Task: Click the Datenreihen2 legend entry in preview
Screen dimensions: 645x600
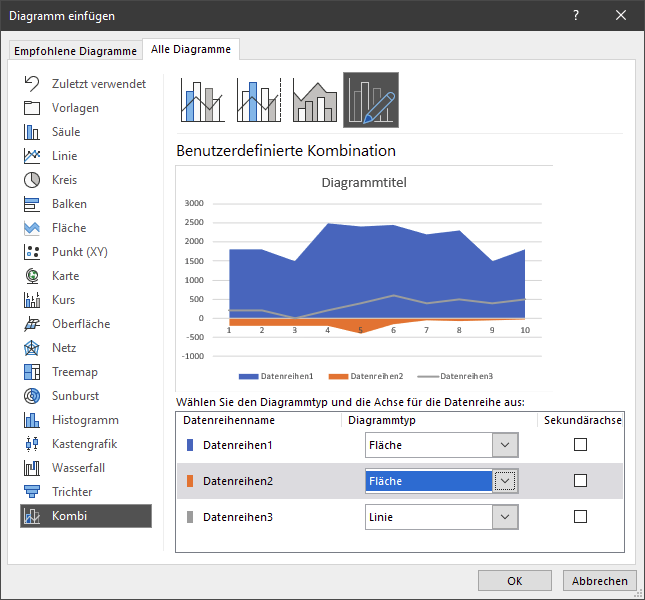Action: (x=366, y=376)
